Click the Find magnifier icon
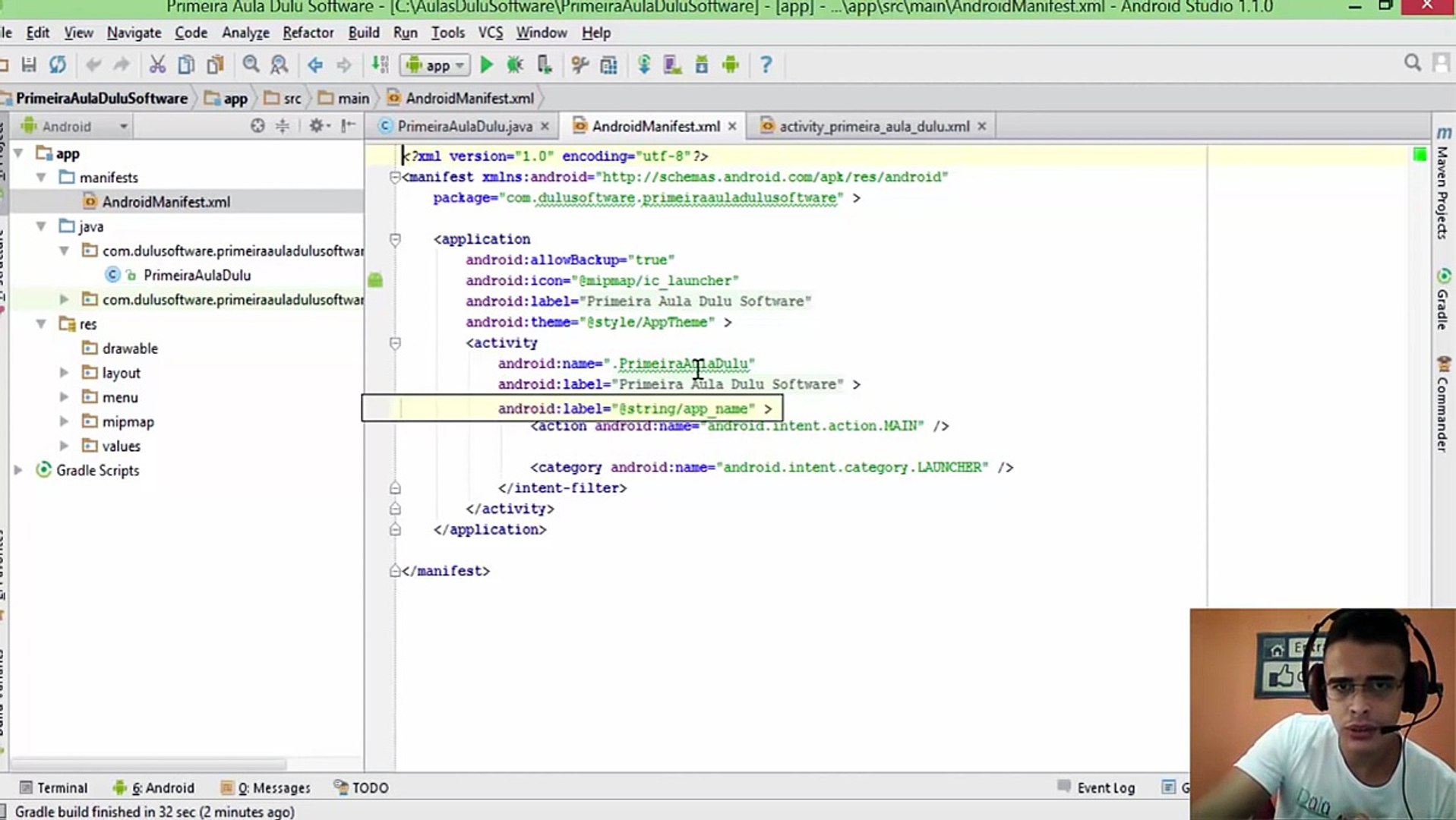 tap(251, 65)
